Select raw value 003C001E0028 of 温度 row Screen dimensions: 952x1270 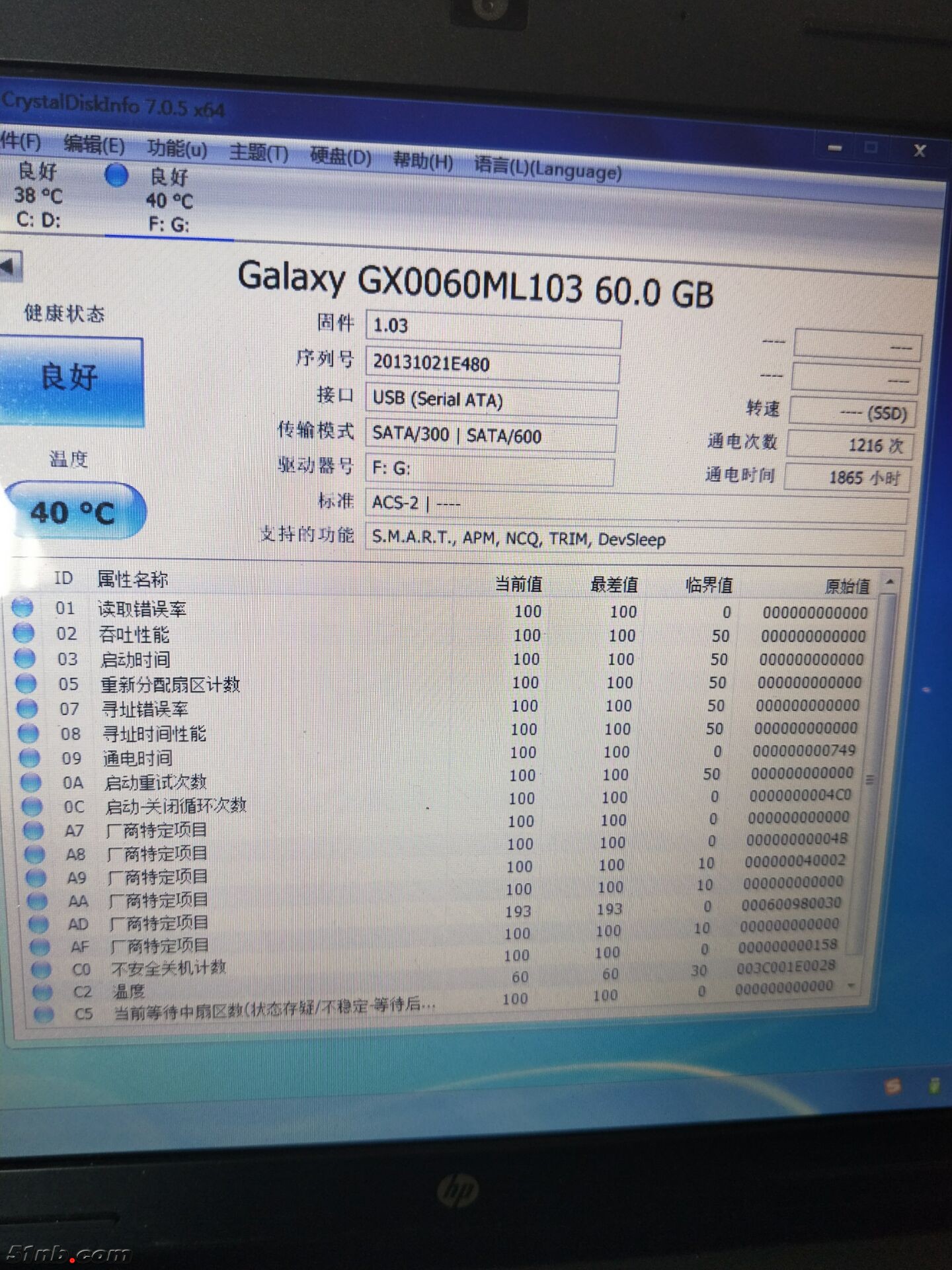tap(785, 967)
